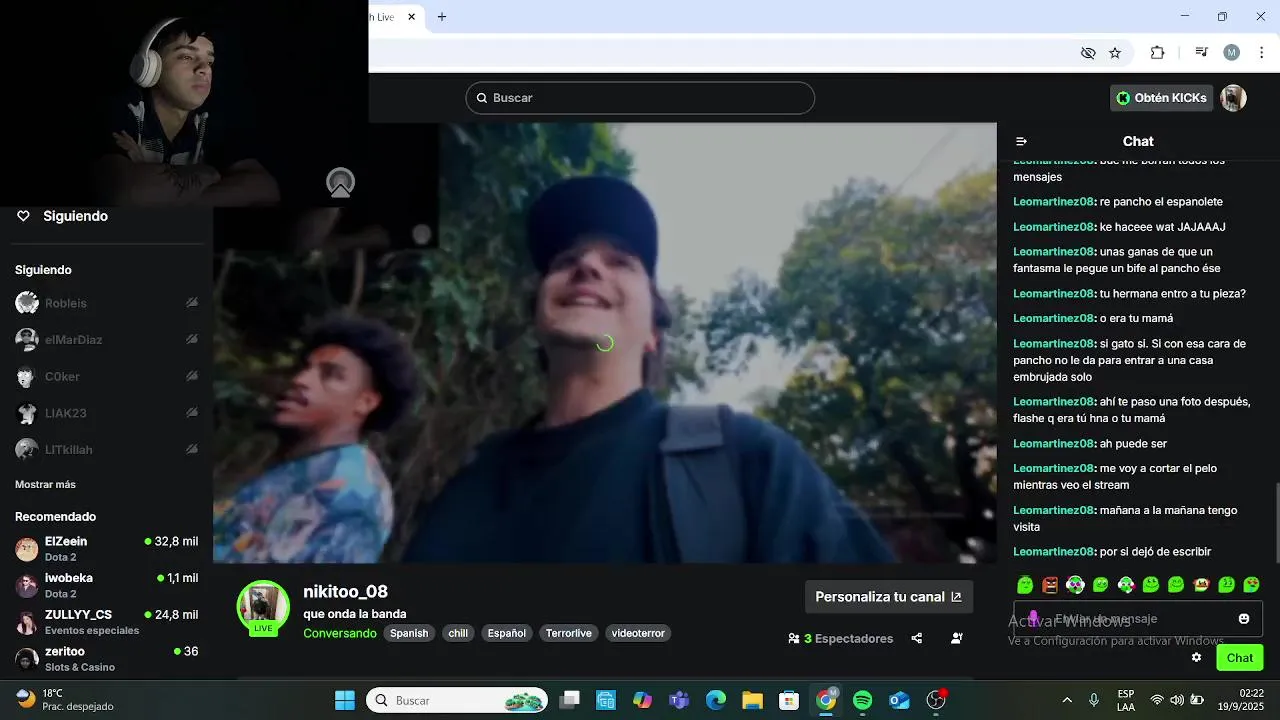Open the Siguiendo heart menu item
Screen dimensions: 1280x720
coord(63,216)
